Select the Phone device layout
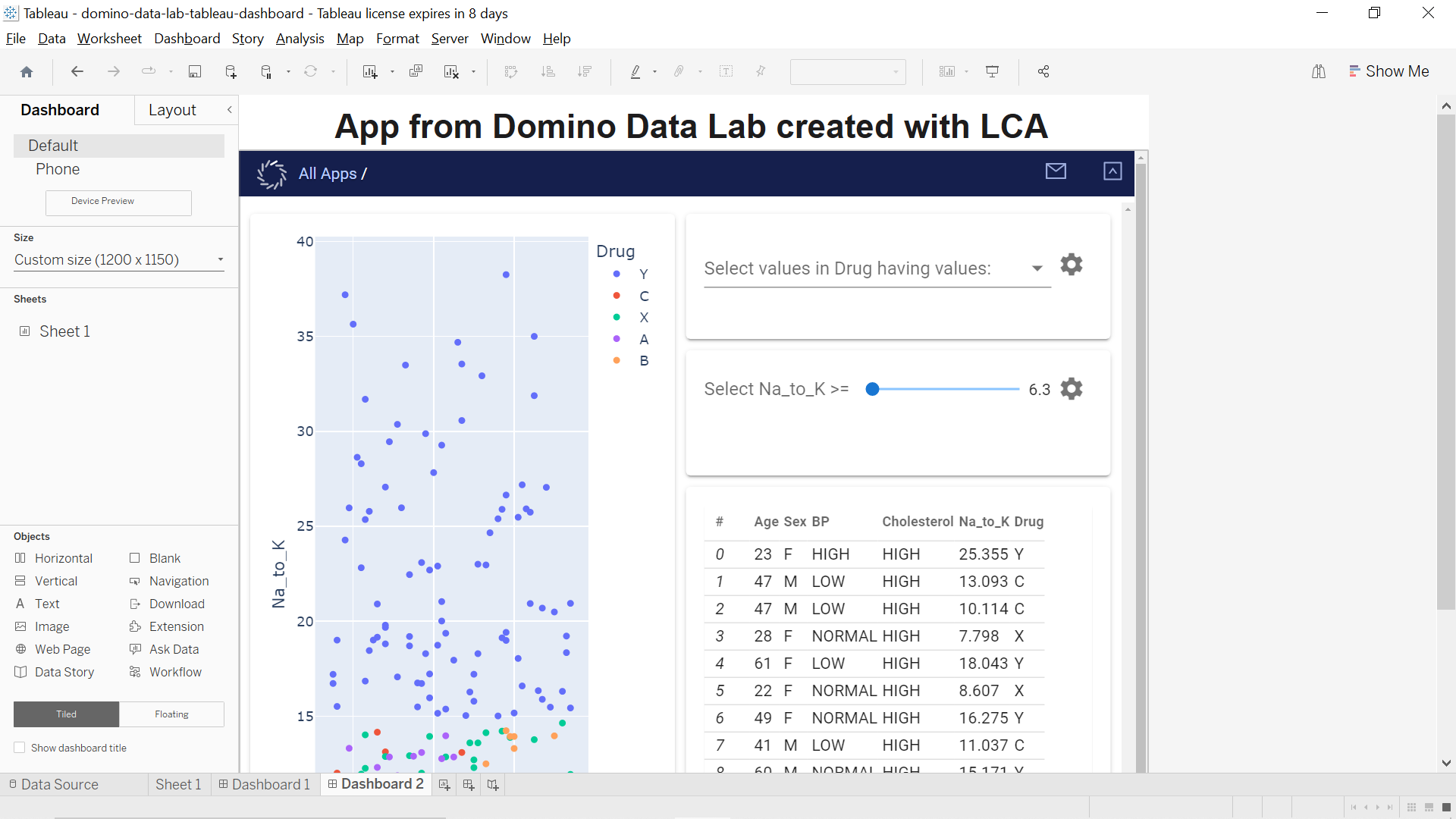Screen dimensions: 1456x819 (58, 169)
